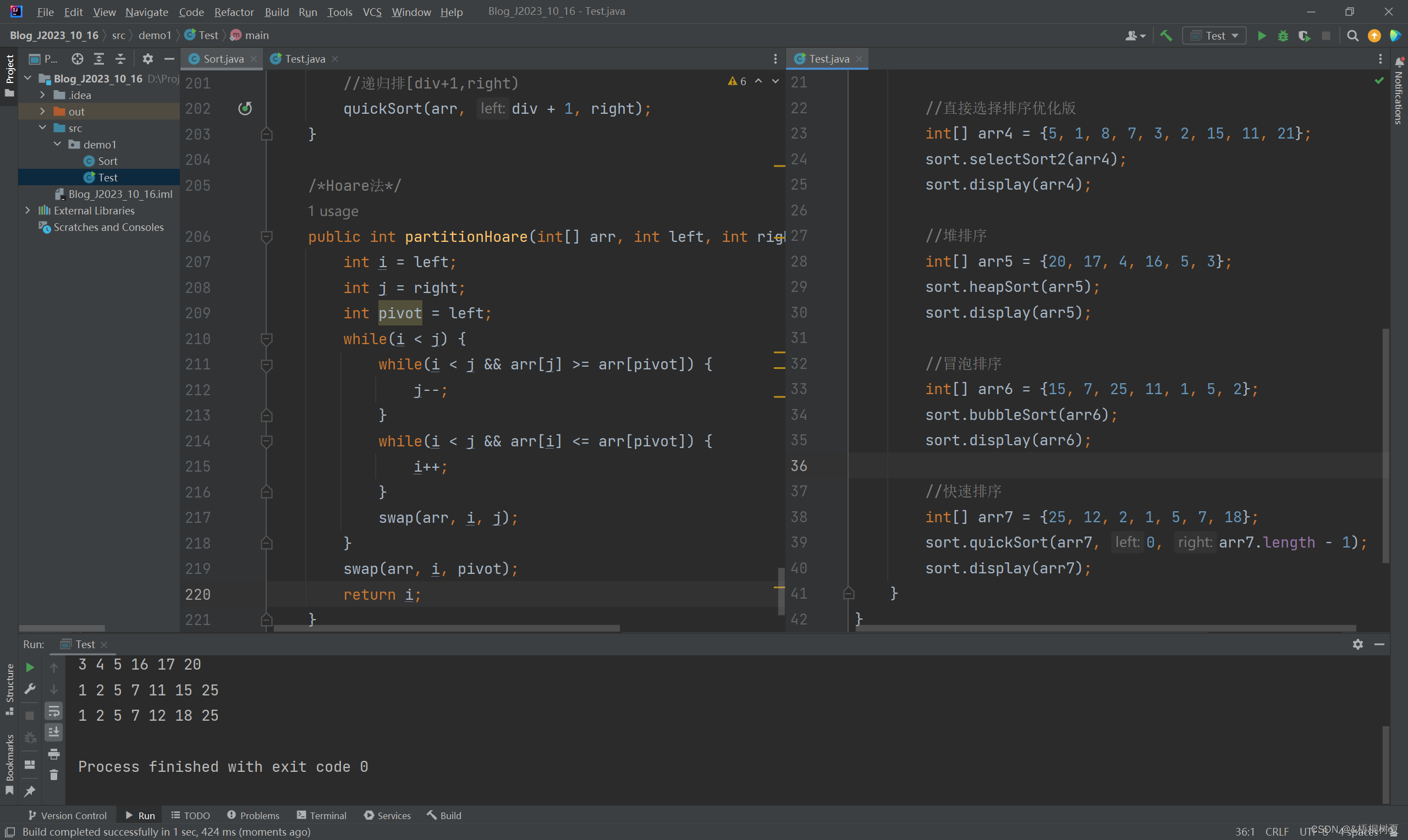
Task: Toggle the Structure tool window
Action: (x=9, y=689)
